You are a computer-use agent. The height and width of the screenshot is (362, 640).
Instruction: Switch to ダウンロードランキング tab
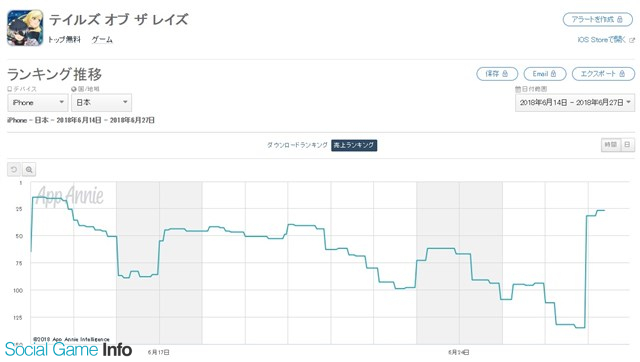pyautogui.click(x=297, y=145)
